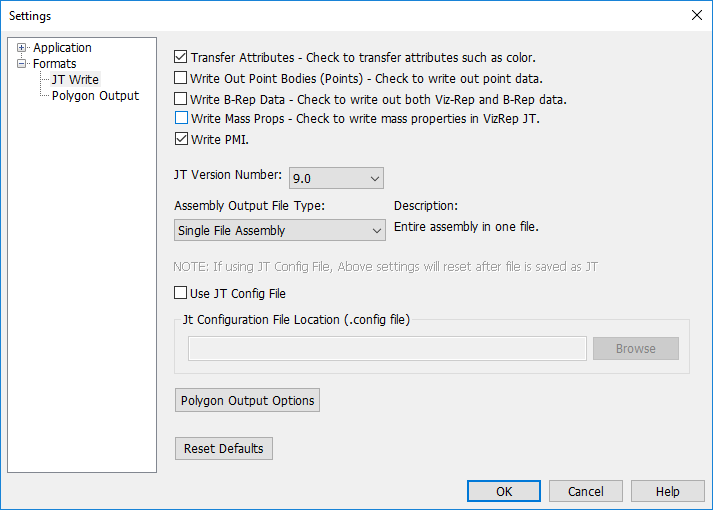
Task: Click the Cancel button
Action: [585, 491]
